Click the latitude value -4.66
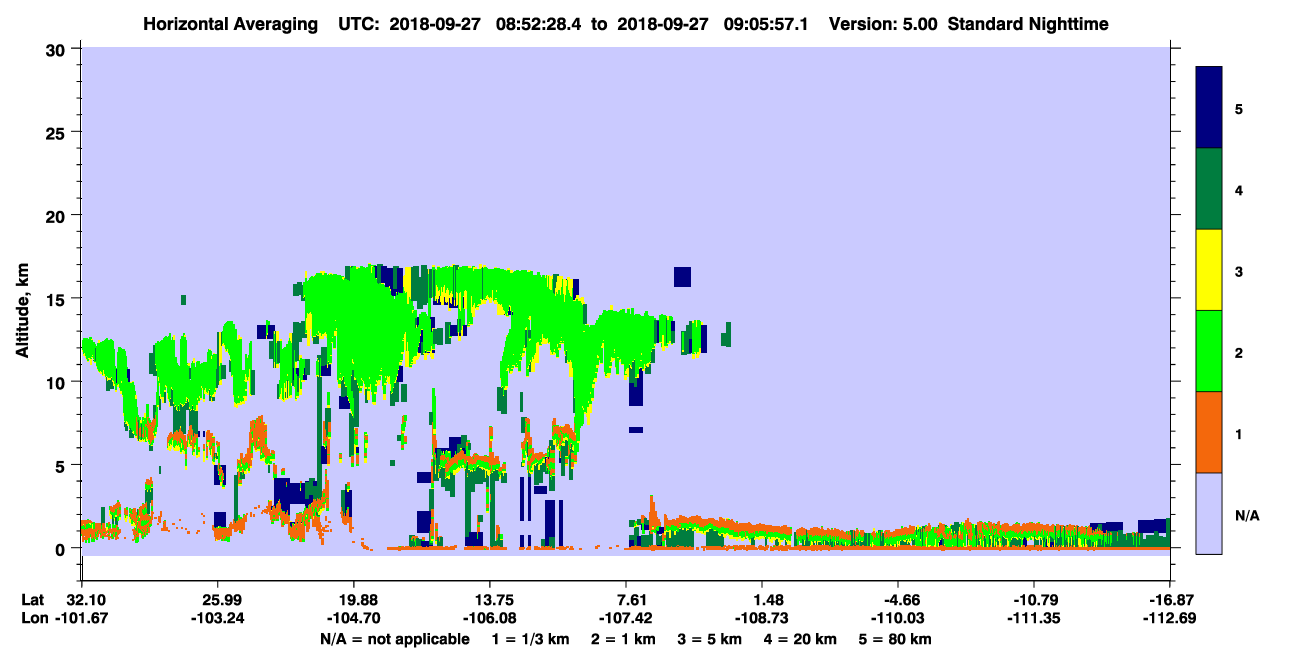The width and height of the screenshot is (1300, 667). coord(898,599)
